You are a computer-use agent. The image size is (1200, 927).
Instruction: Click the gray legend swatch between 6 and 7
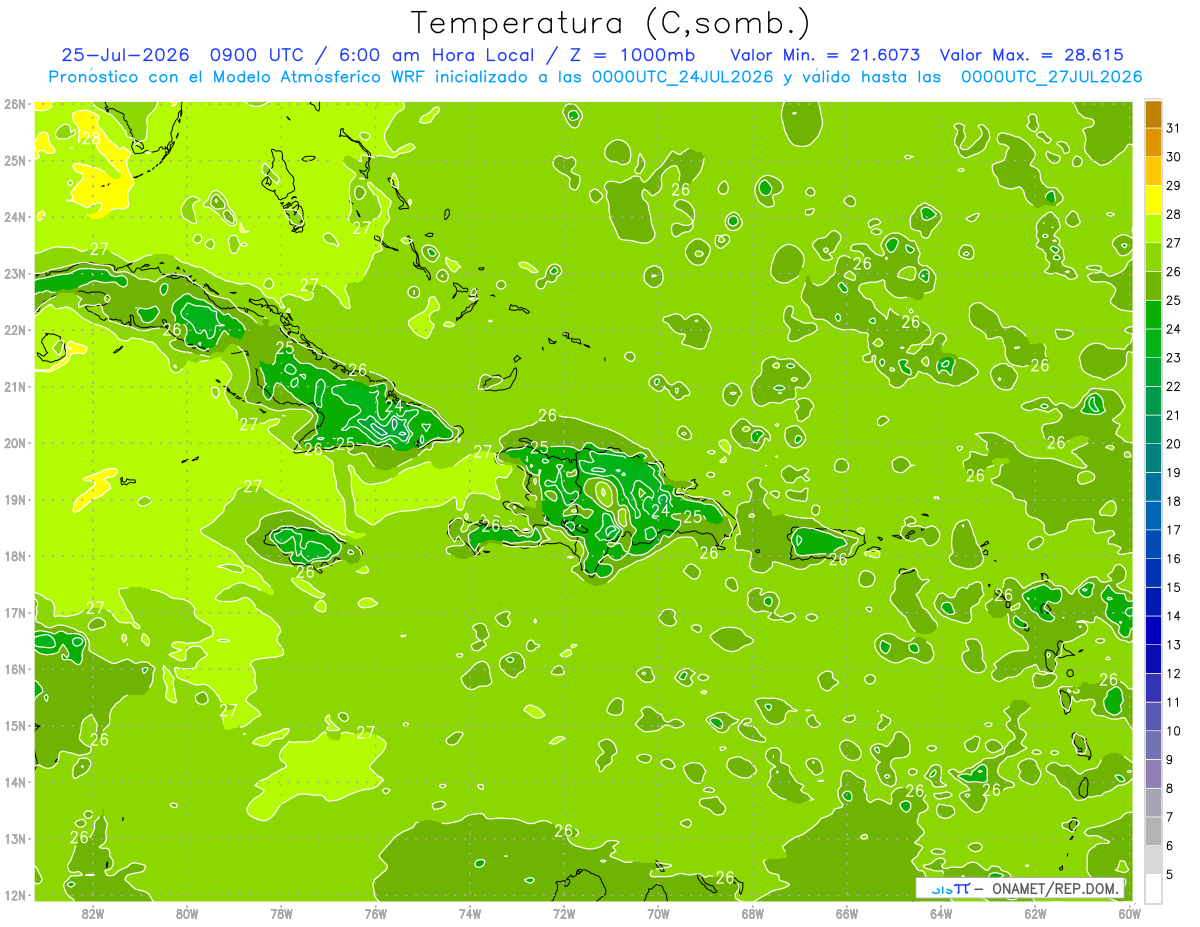(x=1153, y=831)
